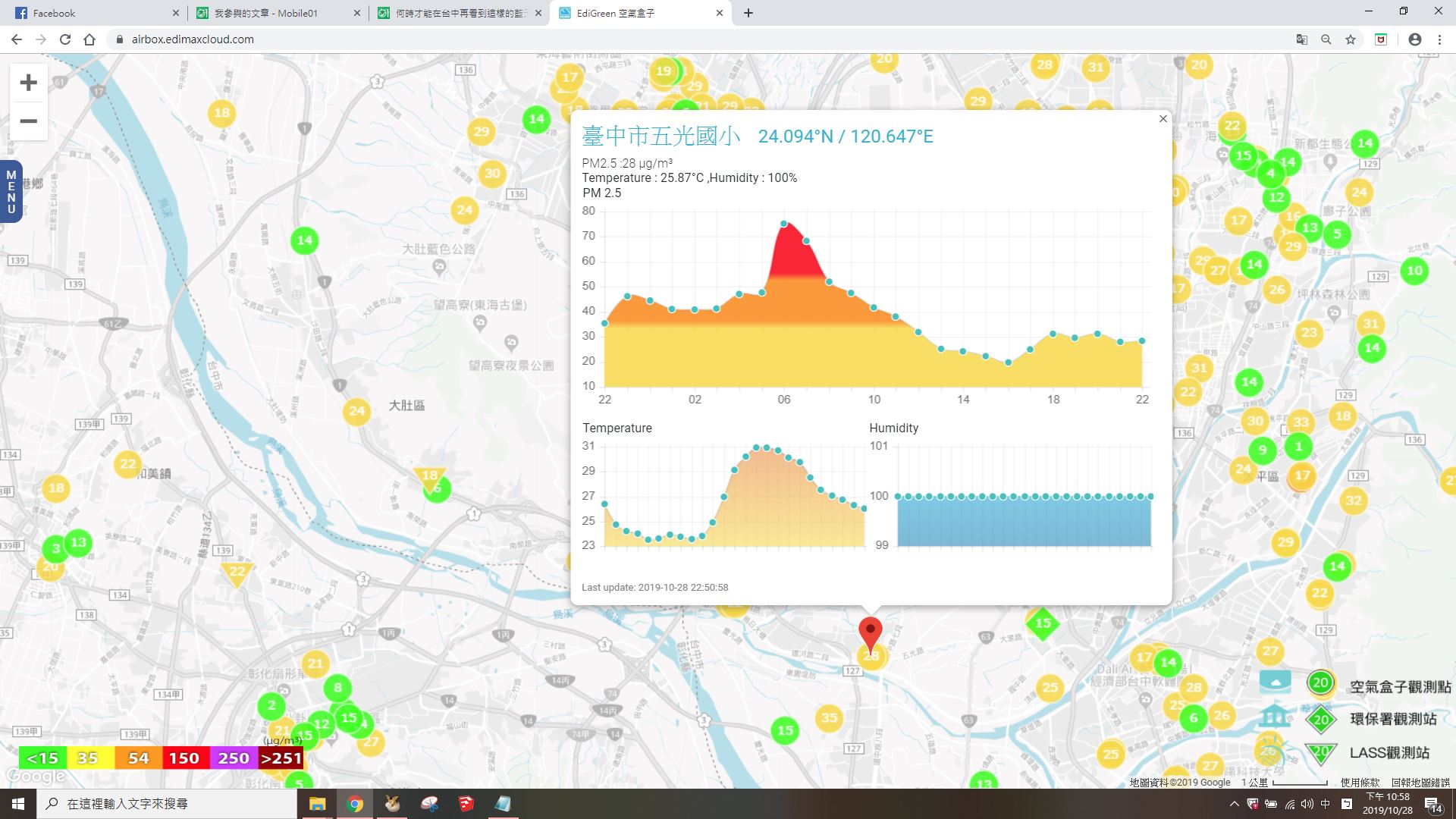Zoom in the map with plus button
Viewport: 1456px width, 819px height.
point(28,83)
